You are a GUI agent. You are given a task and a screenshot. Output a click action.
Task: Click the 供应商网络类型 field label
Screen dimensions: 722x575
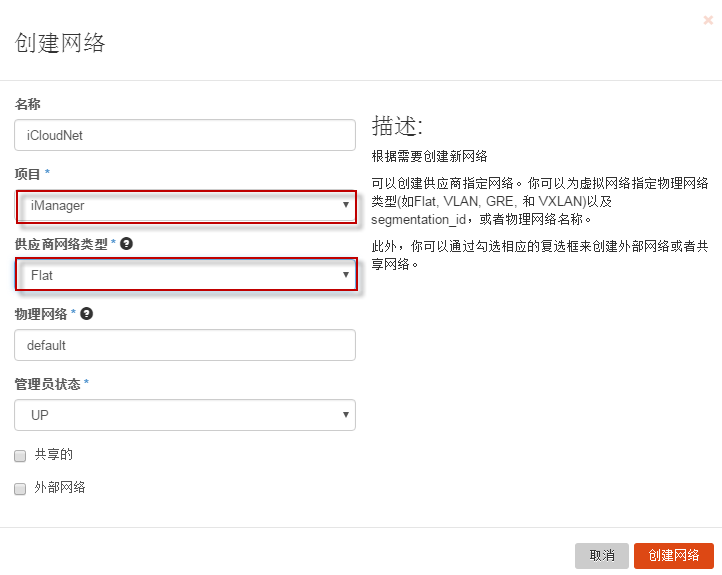[x=61, y=243]
